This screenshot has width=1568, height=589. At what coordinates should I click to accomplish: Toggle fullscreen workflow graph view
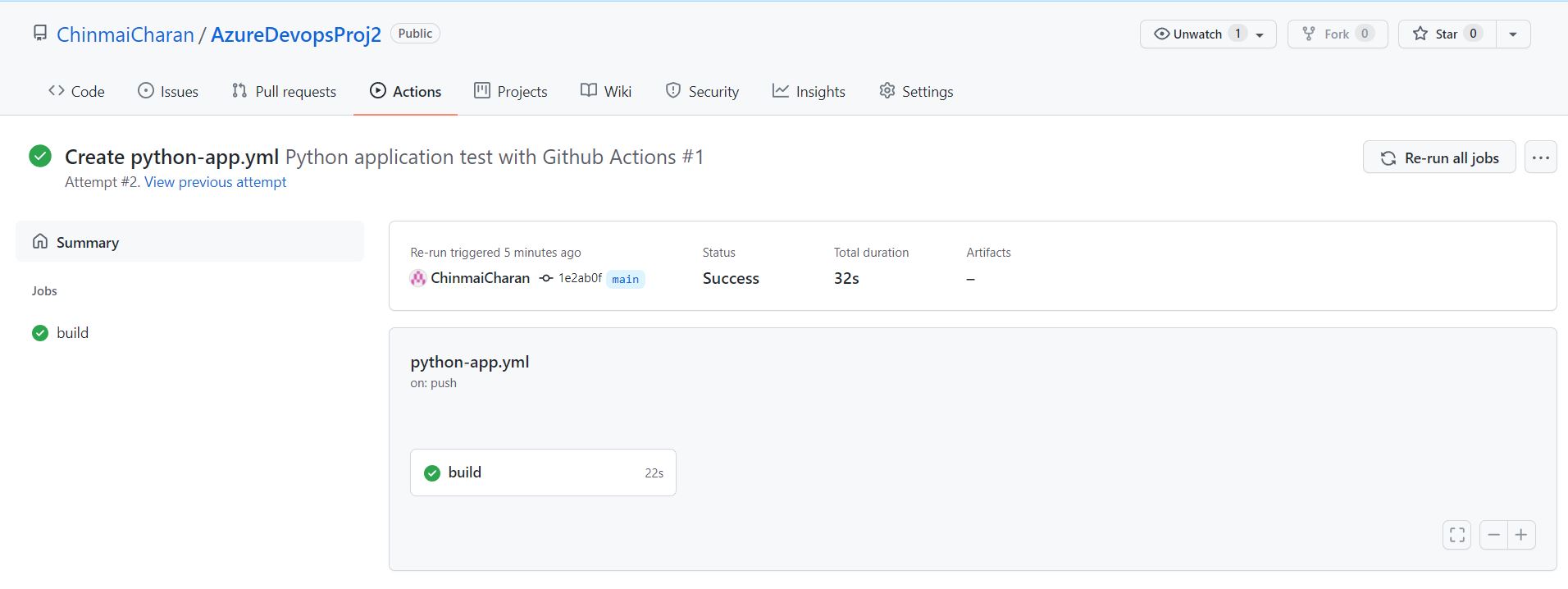(x=1457, y=535)
